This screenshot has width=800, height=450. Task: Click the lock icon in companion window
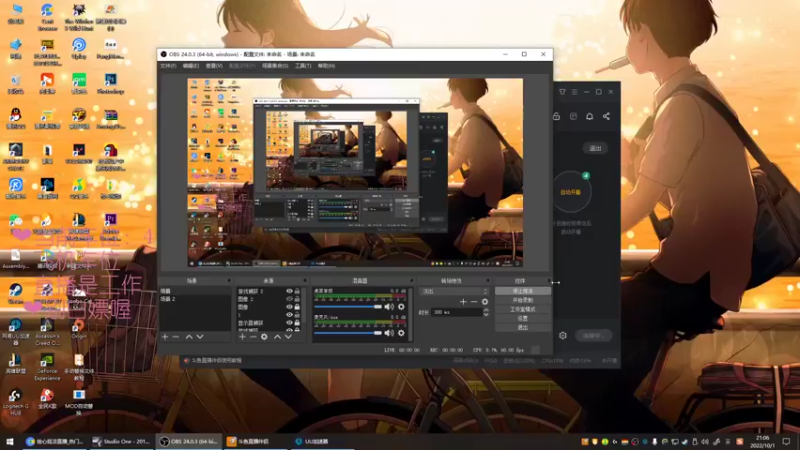tap(557, 116)
